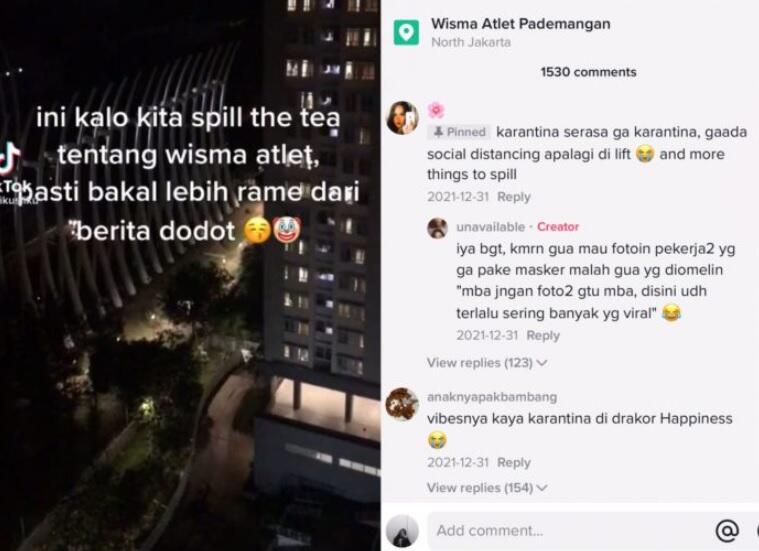Reply to the drakor Happiness comment
759x551 pixels.
[514, 462]
